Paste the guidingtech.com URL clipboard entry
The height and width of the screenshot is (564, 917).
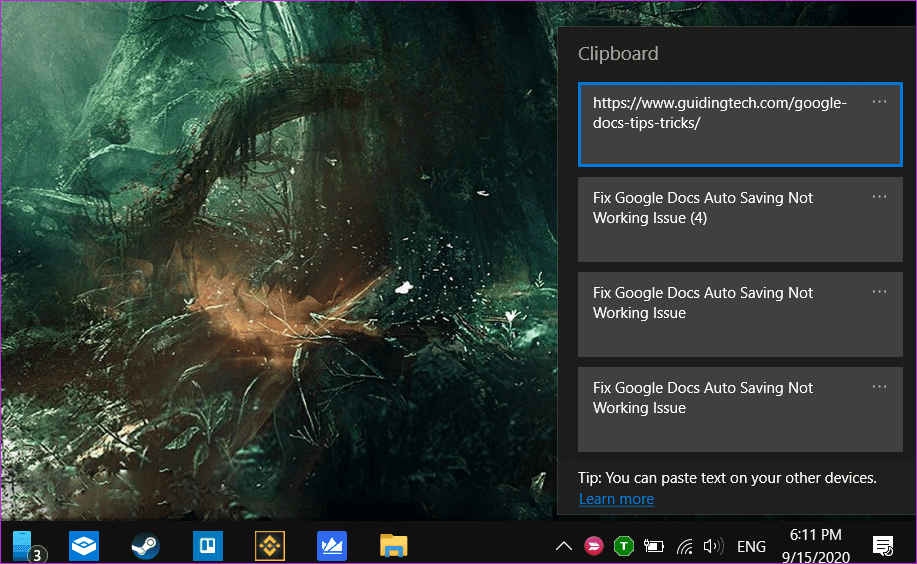(740, 125)
